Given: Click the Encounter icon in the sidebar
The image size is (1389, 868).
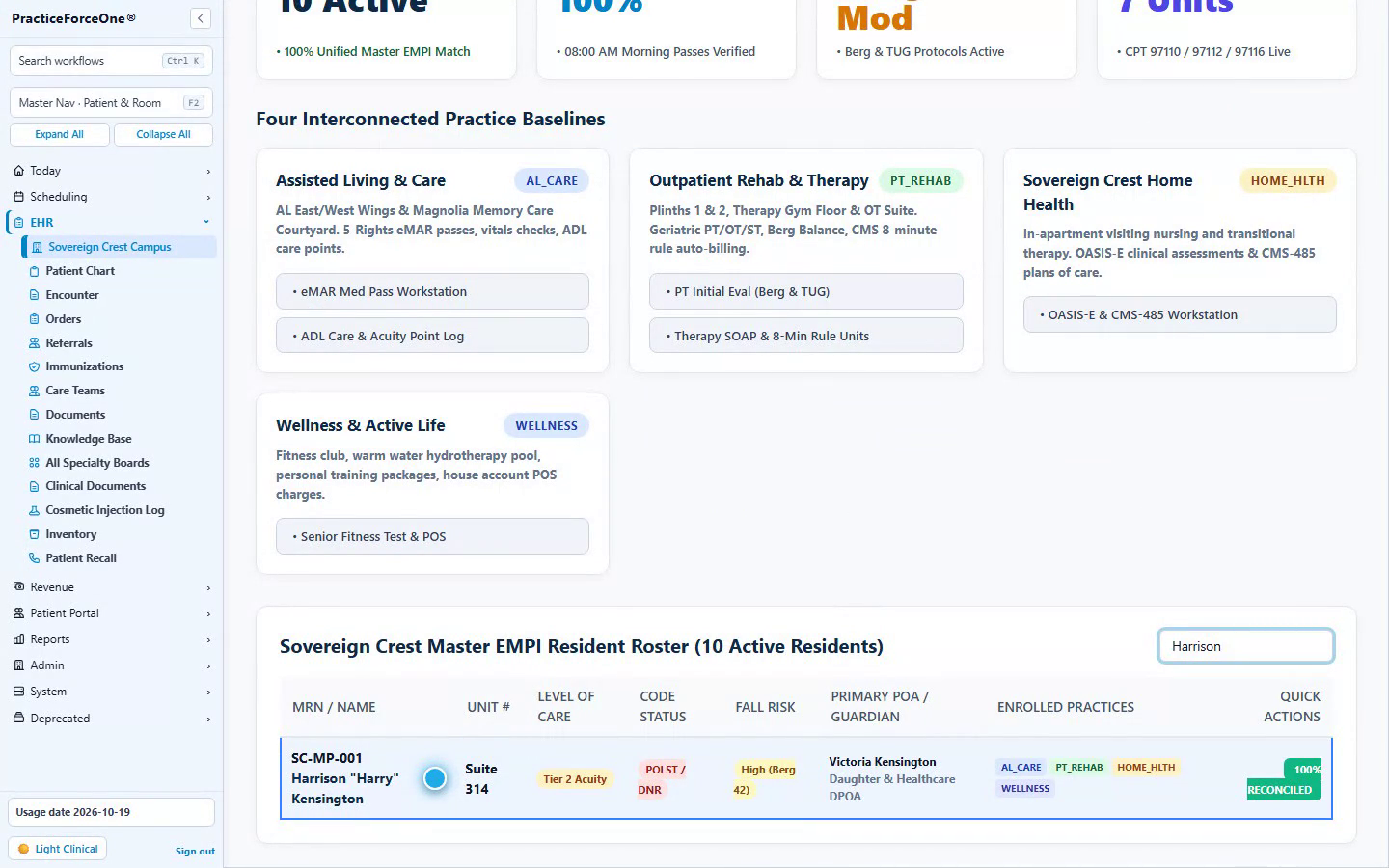Looking at the screenshot, I should [x=35, y=295].
